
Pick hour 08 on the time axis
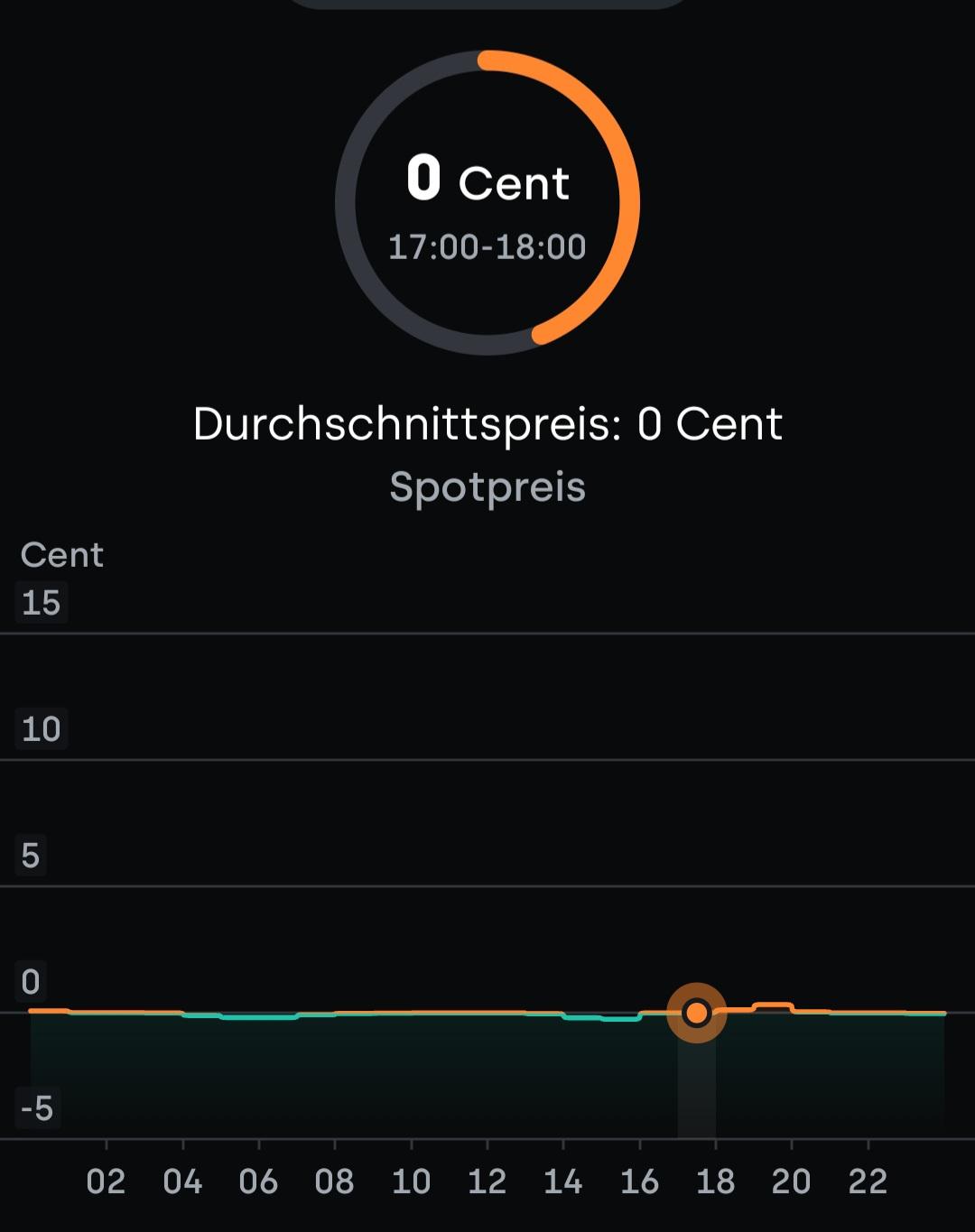pos(334,1181)
